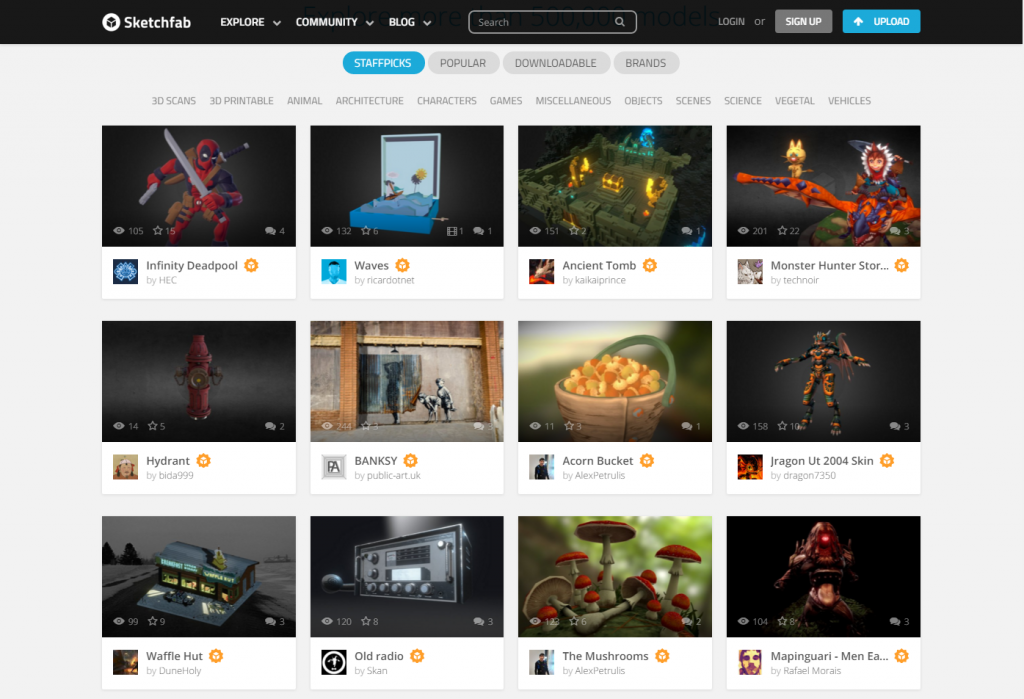This screenshot has width=1024, height=699.
Task: Click the star icon on Infinity Deadpool thumbnail
Action: coord(157,231)
